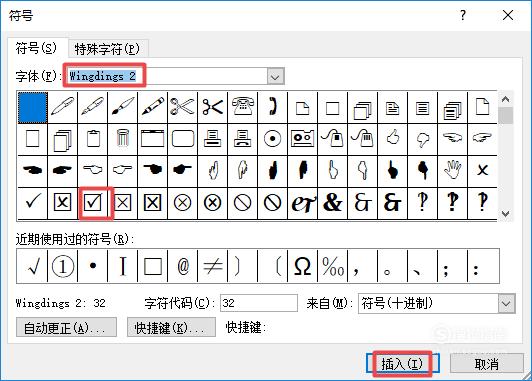Viewport: 532px width, 381px height.
Task: Click the 取消 button
Action: tap(487, 364)
